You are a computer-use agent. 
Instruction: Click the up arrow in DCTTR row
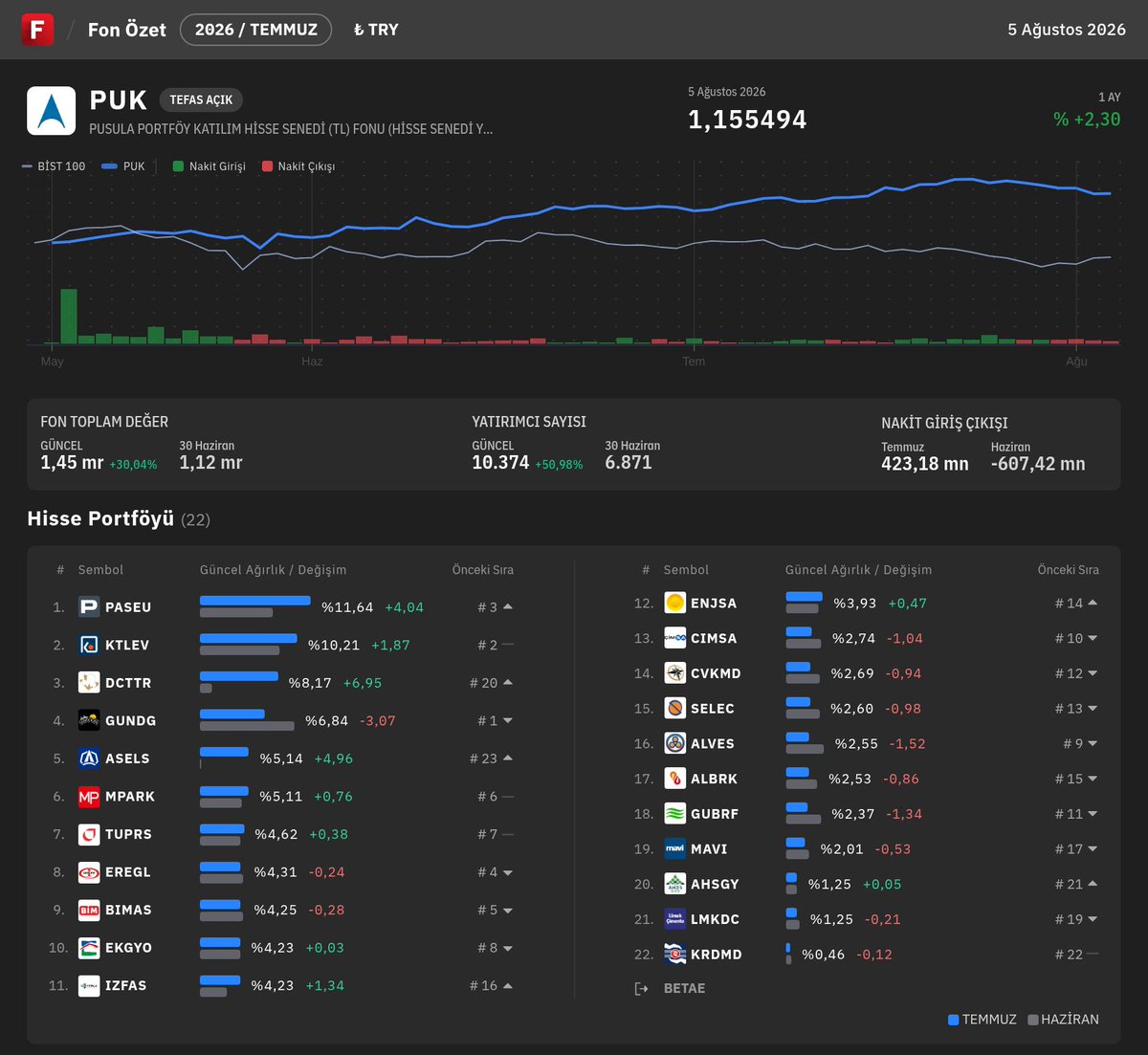[x=508, y=683]
